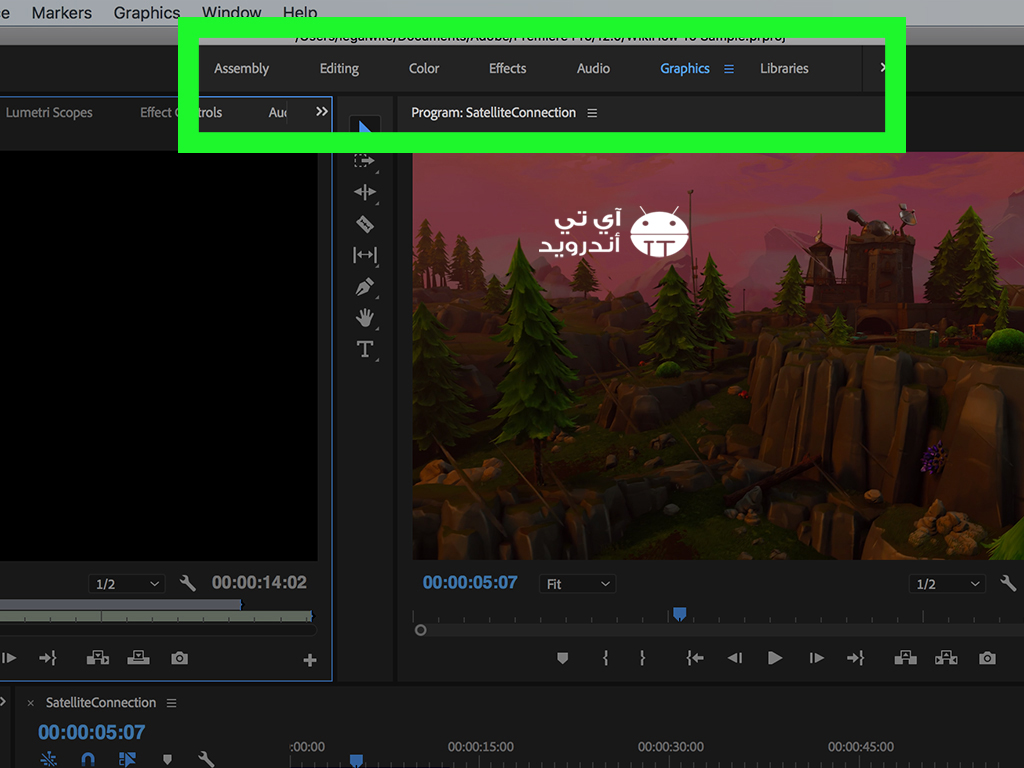
Task: Show more workspaces overflow arrow
Action: tap(882, 67)
